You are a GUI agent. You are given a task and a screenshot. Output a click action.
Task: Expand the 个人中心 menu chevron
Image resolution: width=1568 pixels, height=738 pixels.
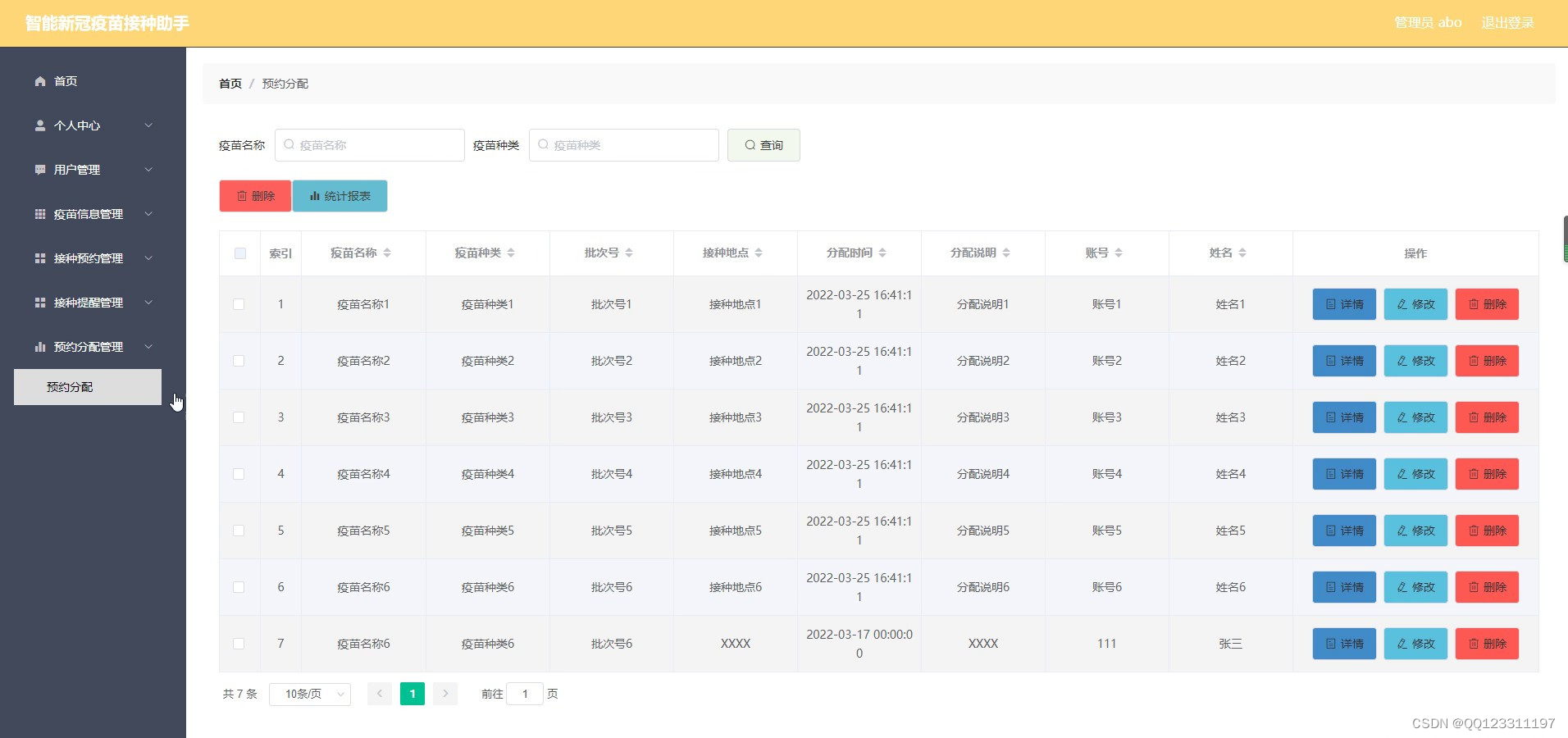point(148,125)
